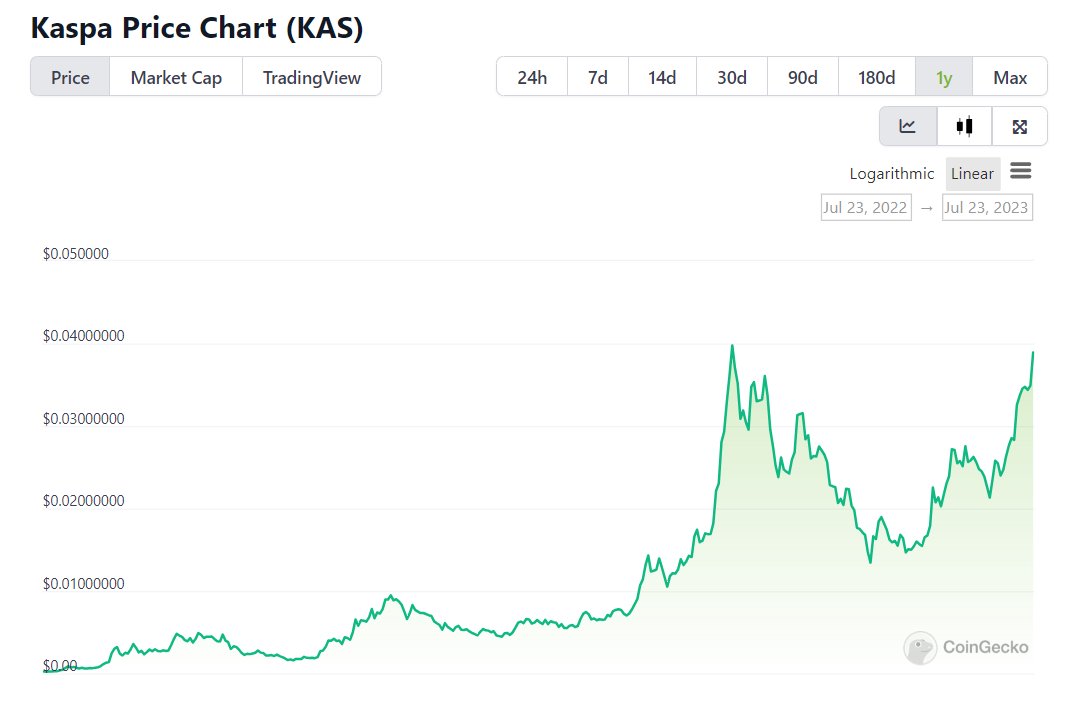1070x705 pixels.
Task: Switch to line chart view icon
Action: [908, 126]
